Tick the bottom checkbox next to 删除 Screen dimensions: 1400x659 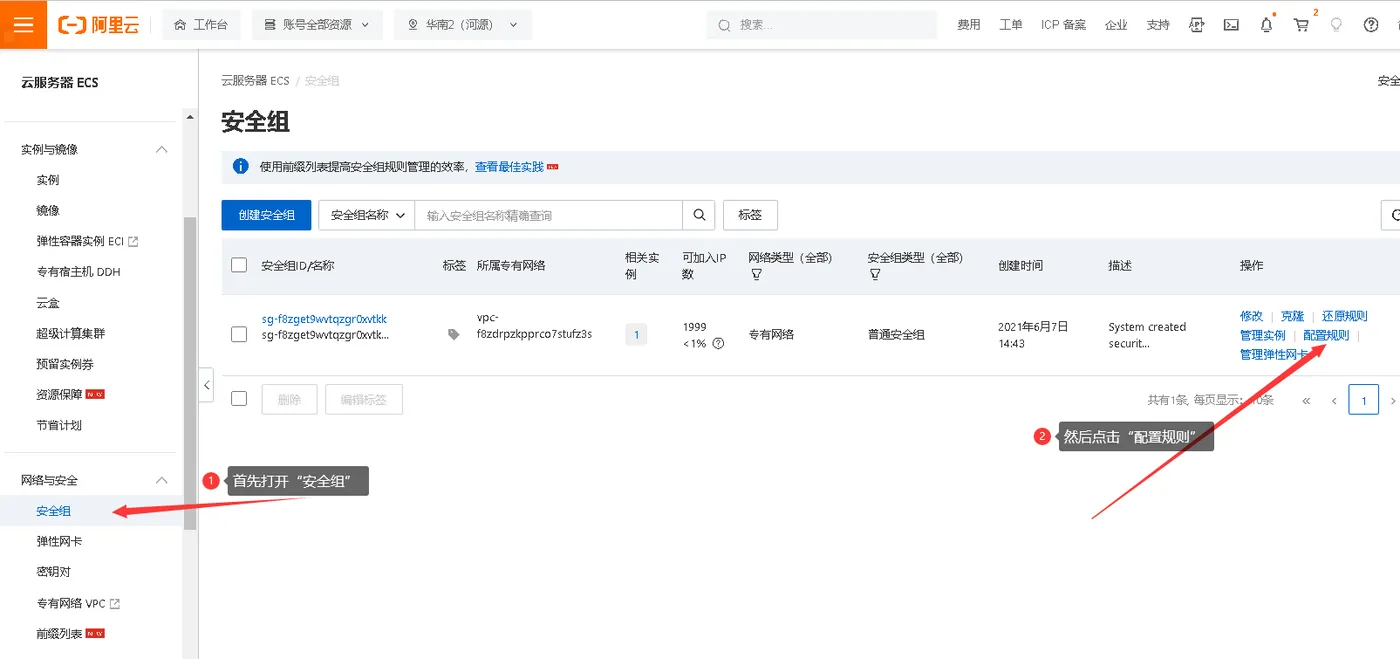[239, 398]
